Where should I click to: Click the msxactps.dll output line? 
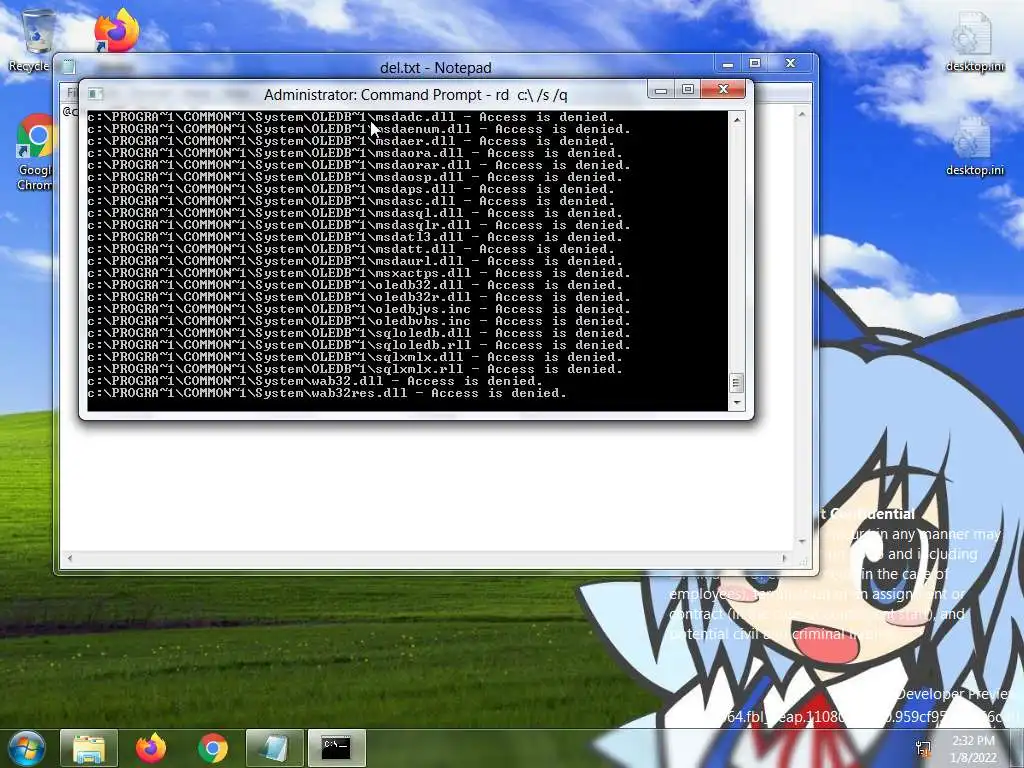(359, 273)
